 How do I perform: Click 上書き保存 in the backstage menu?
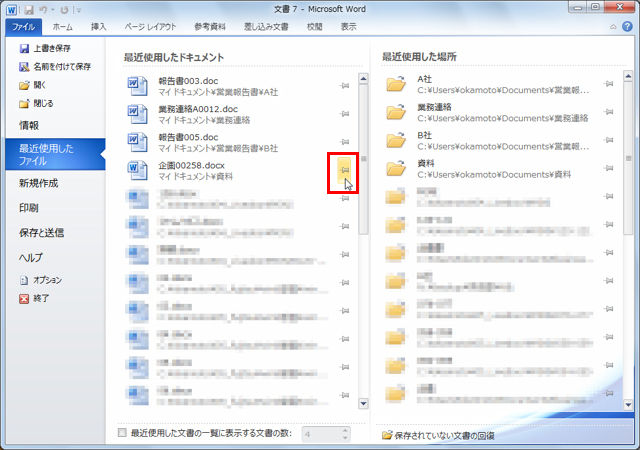tap(45, 49)
